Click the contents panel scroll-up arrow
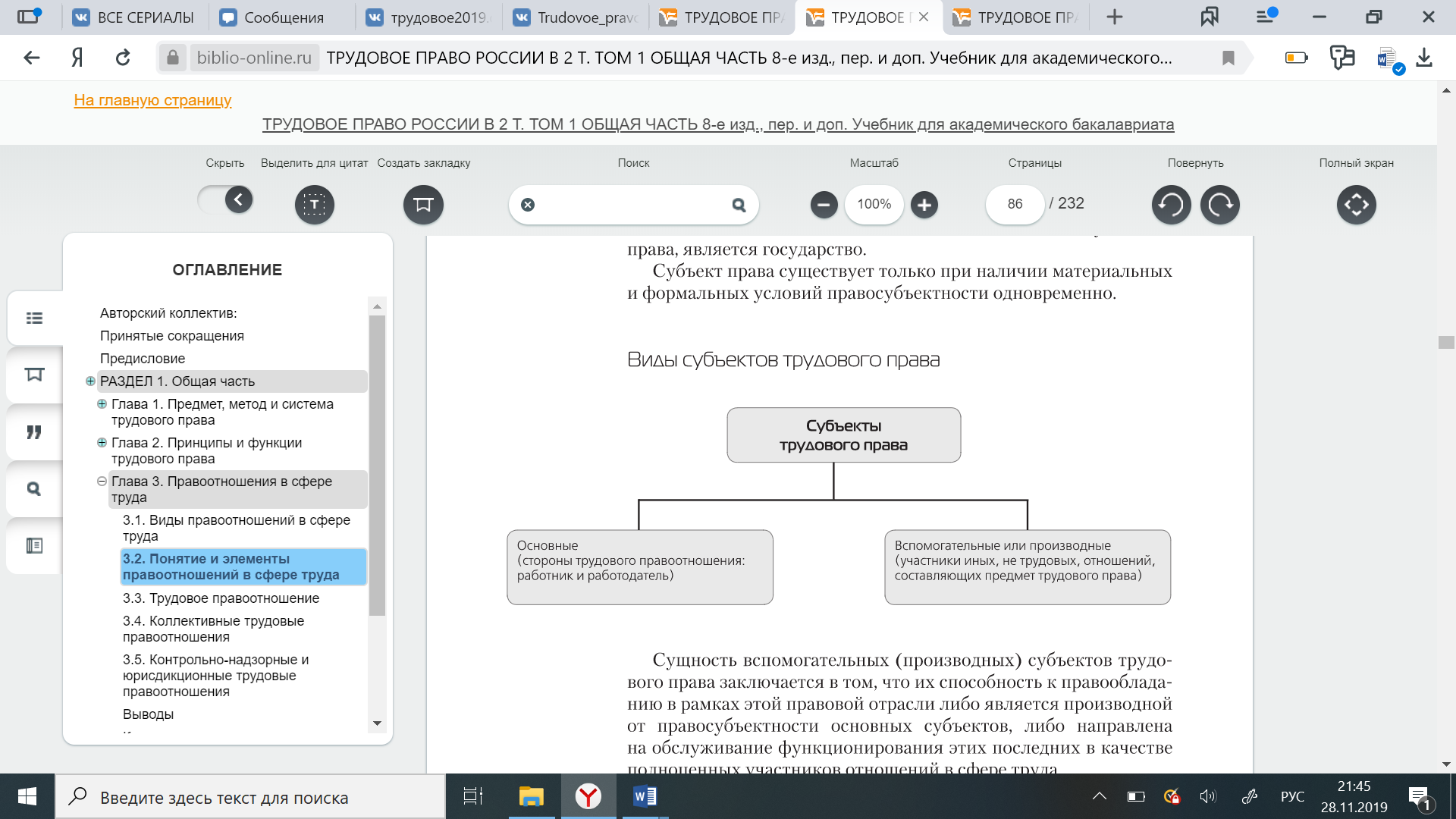Screen dimensions: 1456x819 pos(377,306)
